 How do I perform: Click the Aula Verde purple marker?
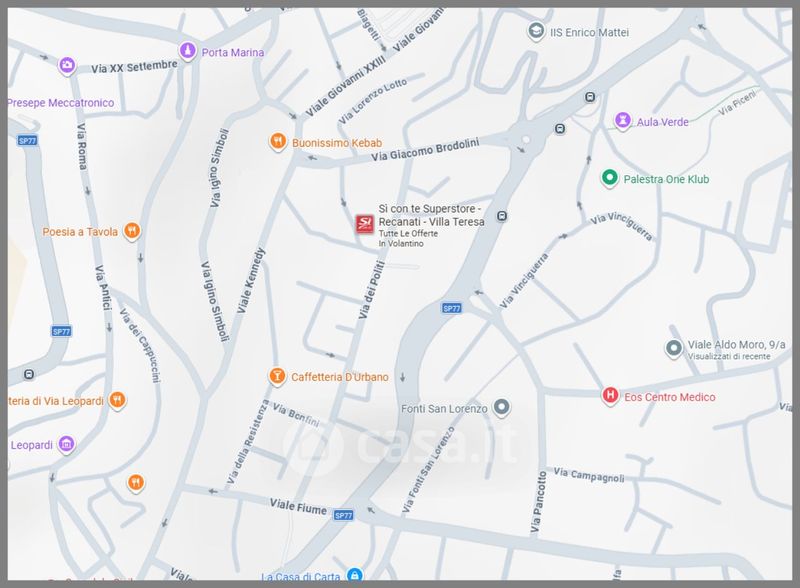(623, 121)
